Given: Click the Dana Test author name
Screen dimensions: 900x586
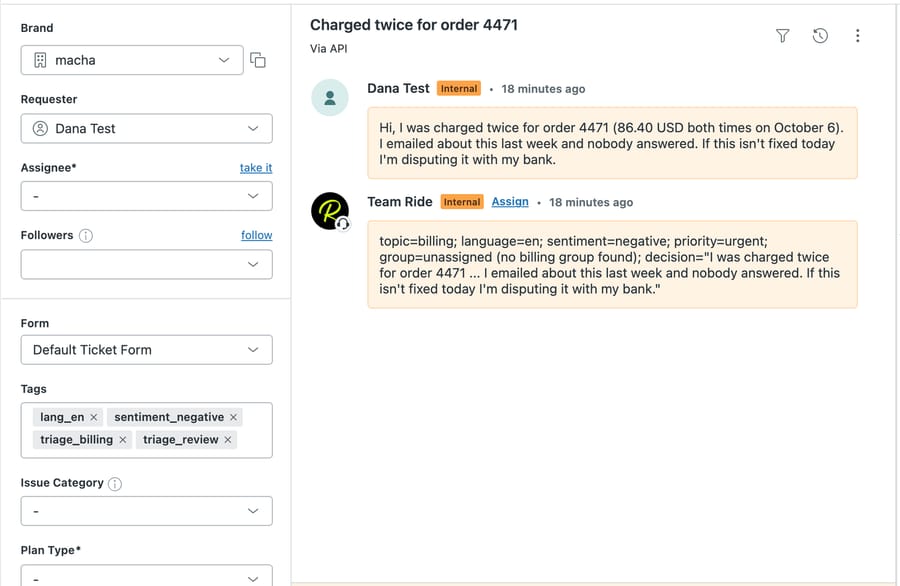Looking at the screenshot, I should (x=398, y=88).
